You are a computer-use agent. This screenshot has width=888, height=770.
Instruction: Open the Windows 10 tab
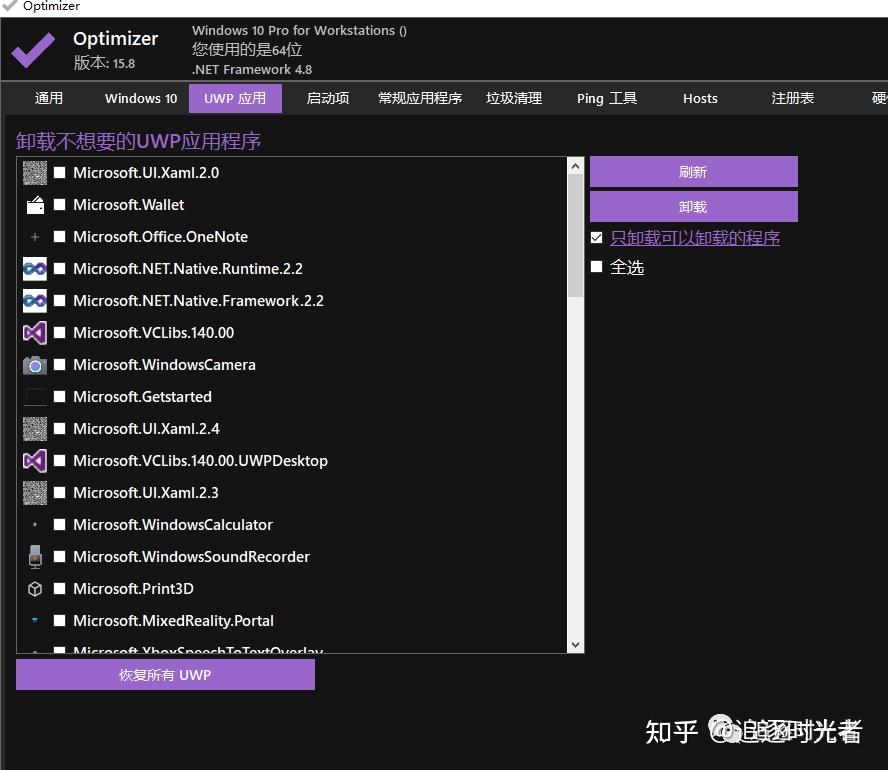coord(141,99)
